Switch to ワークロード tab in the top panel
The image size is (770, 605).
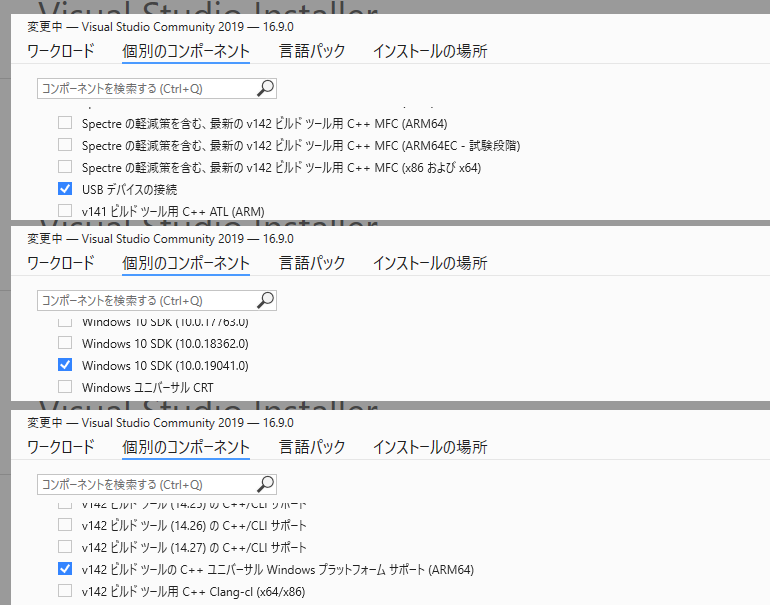pyautogui.click(x=60, y=51)
